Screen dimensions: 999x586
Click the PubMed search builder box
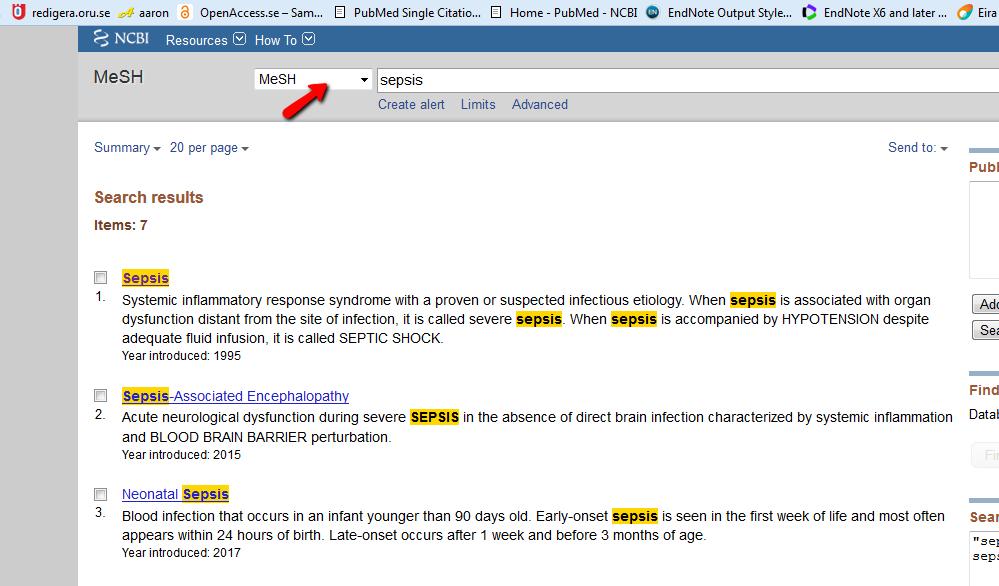[x=984, y=230]
